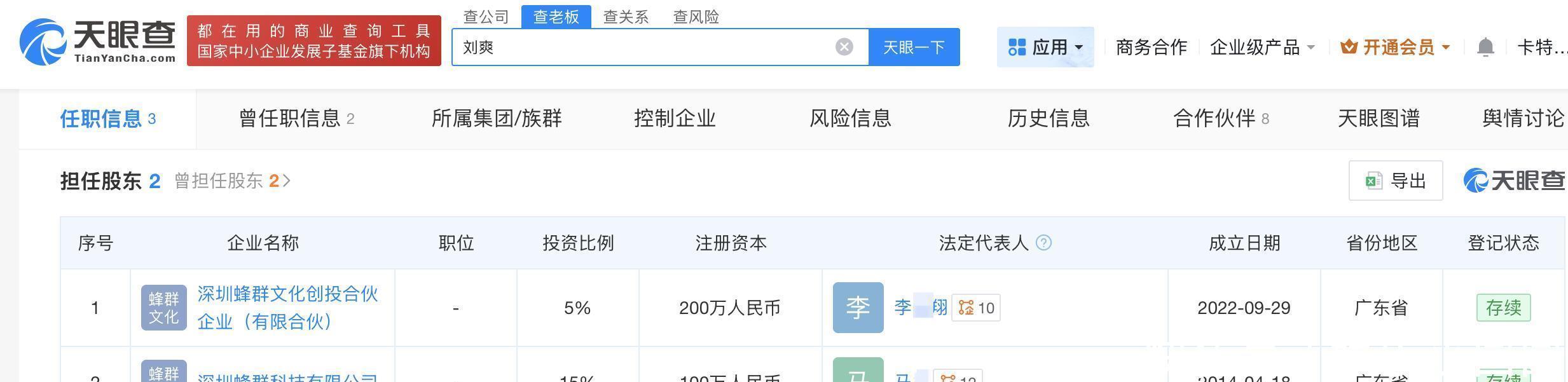Open the 曾任职信息 tab
This screenshot has height=382, width=1568.
[296, 118]
